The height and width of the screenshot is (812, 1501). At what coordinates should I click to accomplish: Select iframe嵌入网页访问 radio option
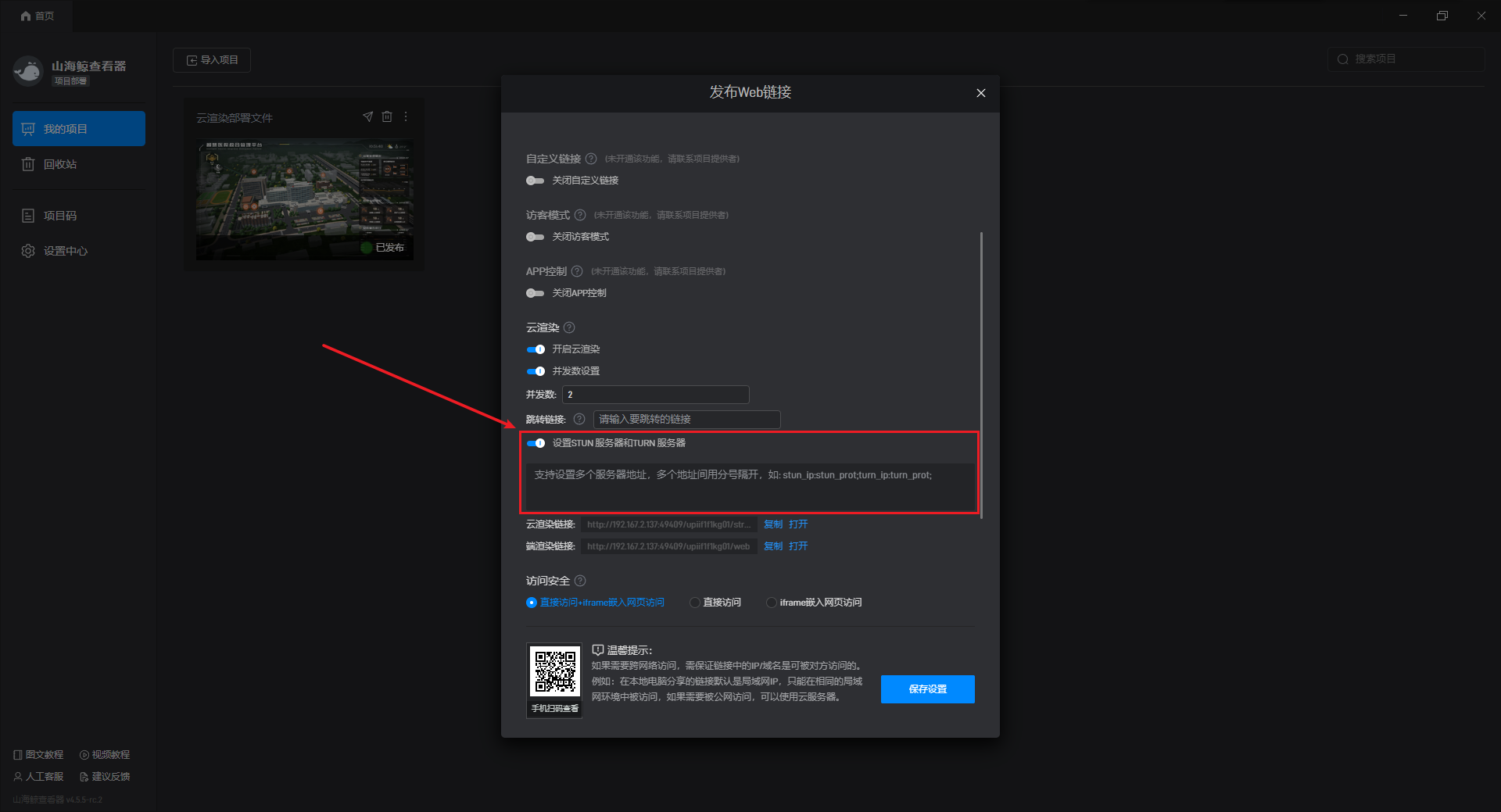point(772,603)
